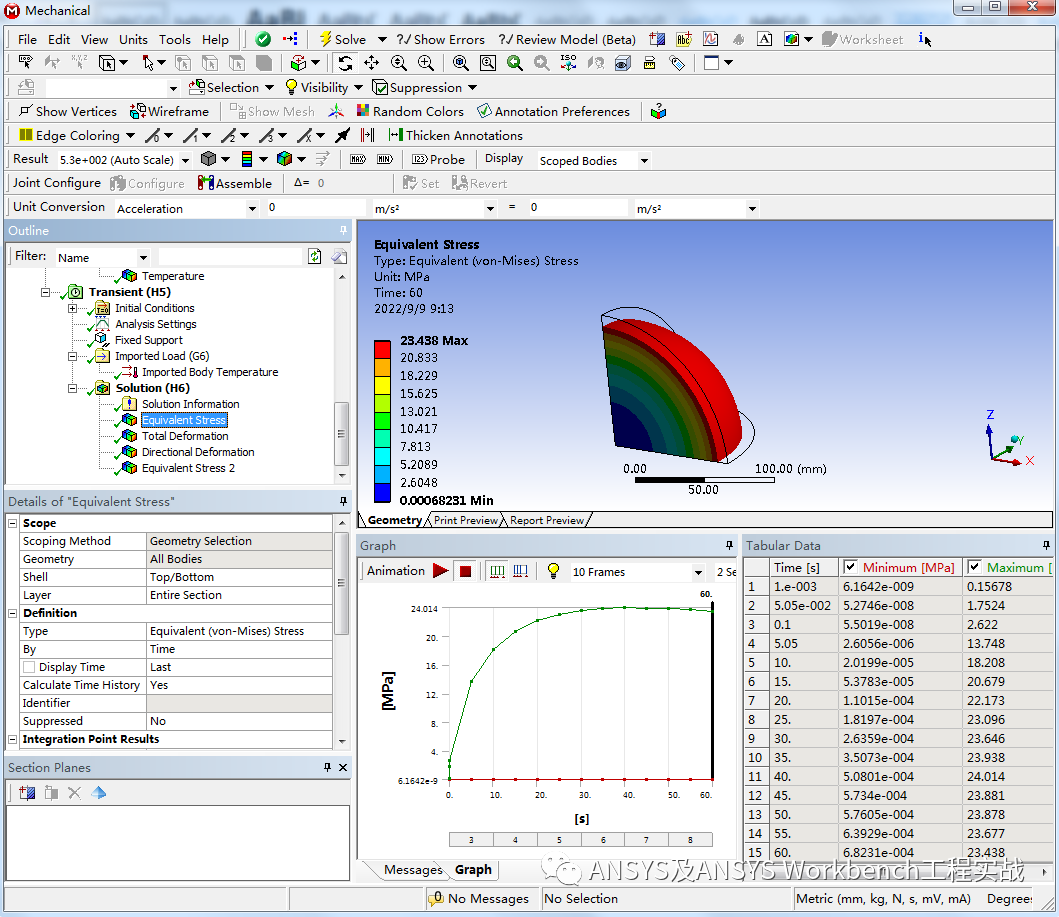Click the Minimum probe label icon

point(385,159)
